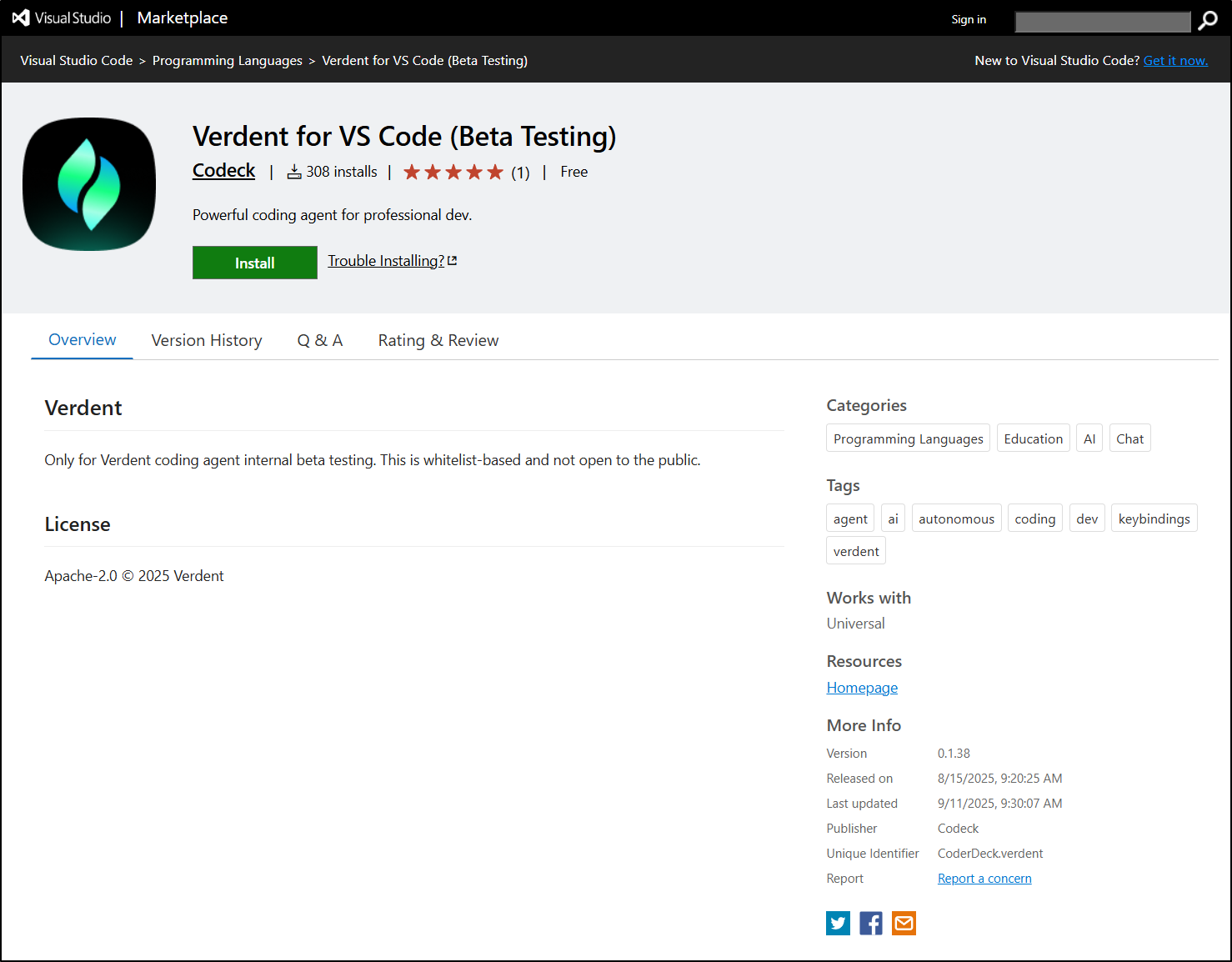Open the Codeck publisher page
1232x962 pixels.
pos(223,171)
